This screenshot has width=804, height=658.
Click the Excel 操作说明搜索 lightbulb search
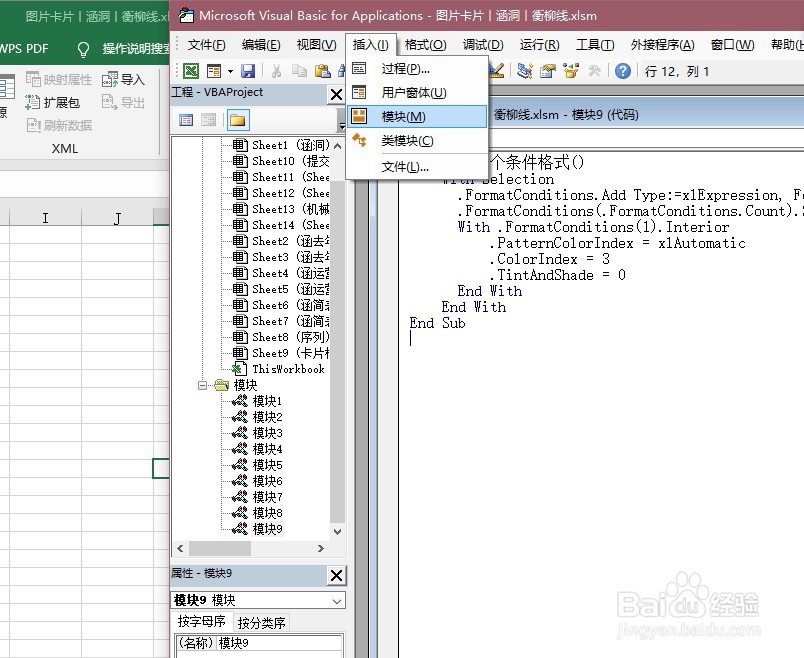pyautogui.click(x=123, y=49)
